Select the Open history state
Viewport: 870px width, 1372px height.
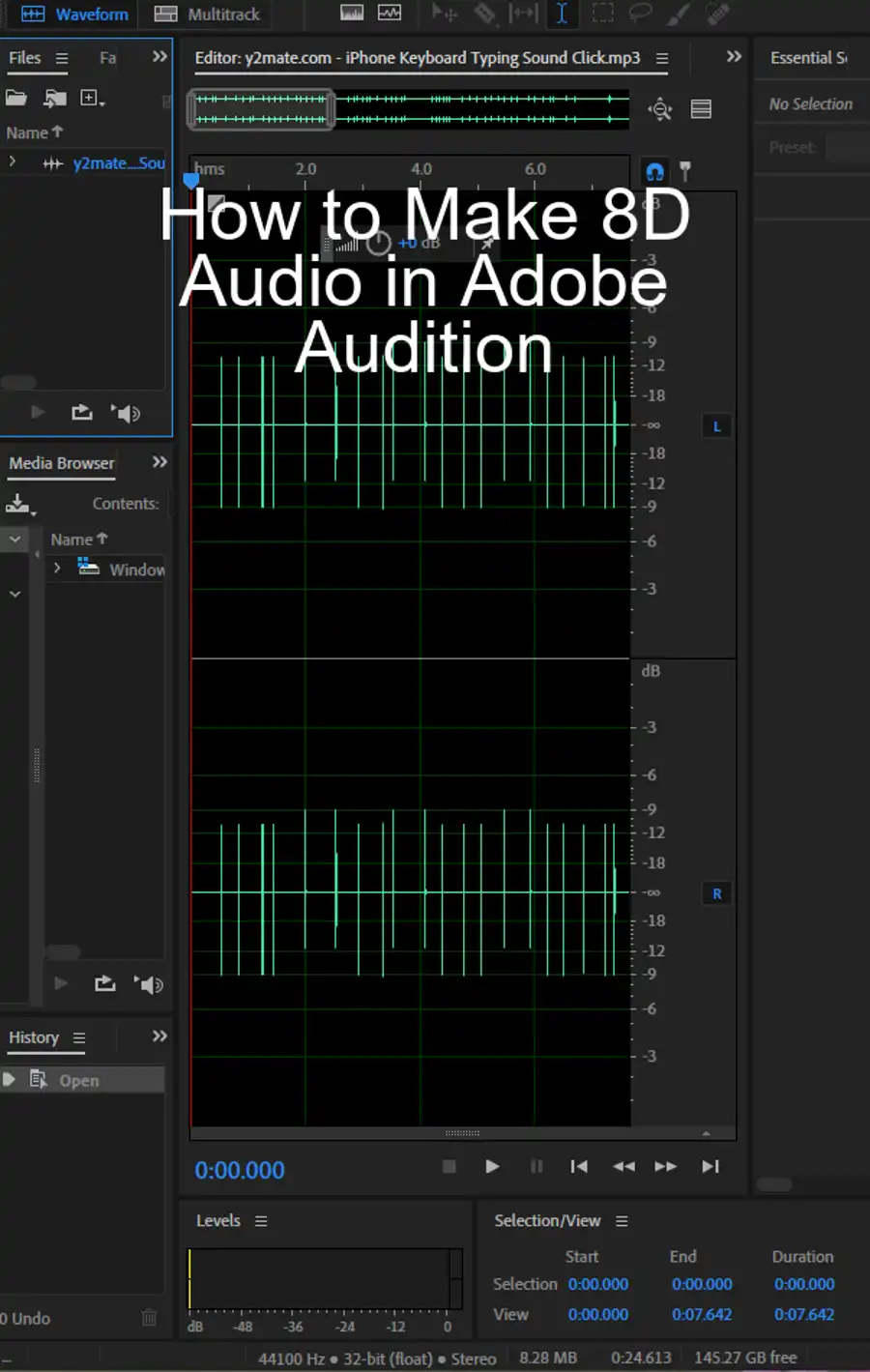click(82, 1080)
